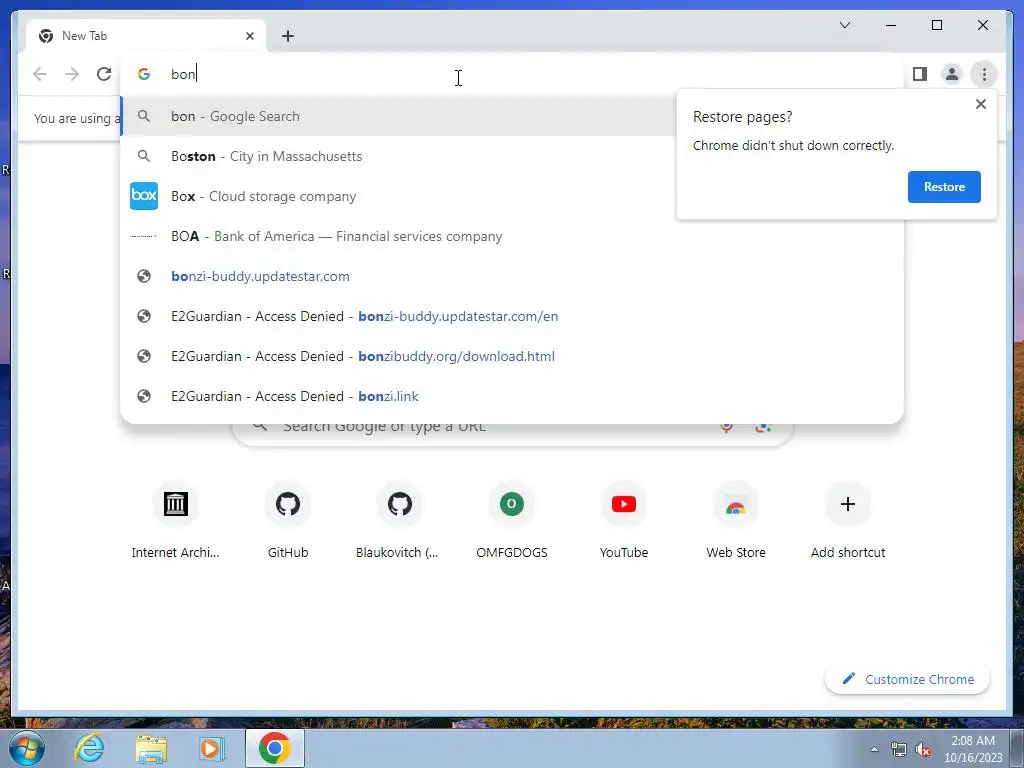Viewport: 1024px width, 768px height.
Task: Open OMFGDOGS shortcut
Action: 512,520
